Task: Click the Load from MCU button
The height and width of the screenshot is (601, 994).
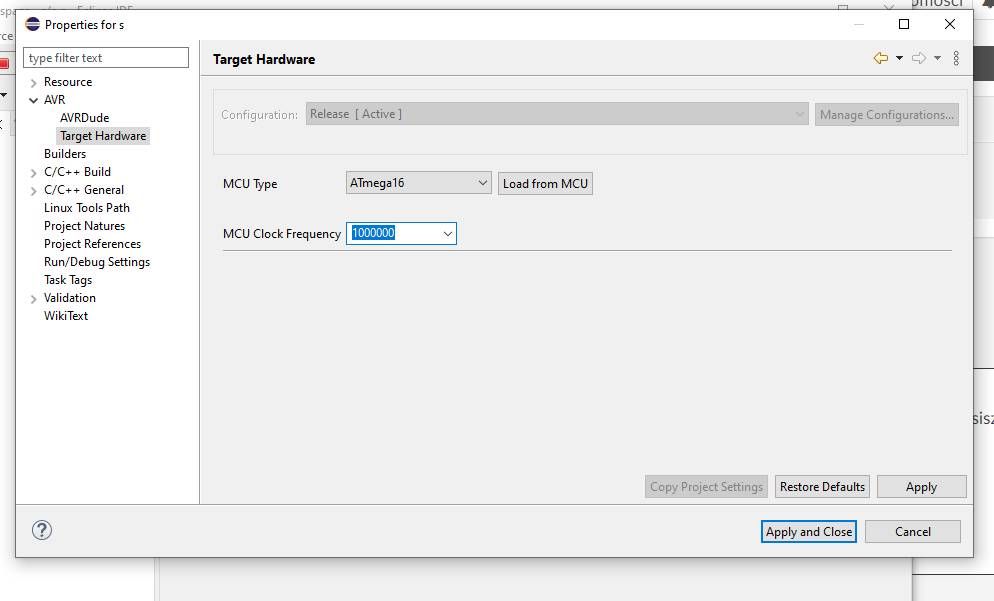Action: coord(545,184)
